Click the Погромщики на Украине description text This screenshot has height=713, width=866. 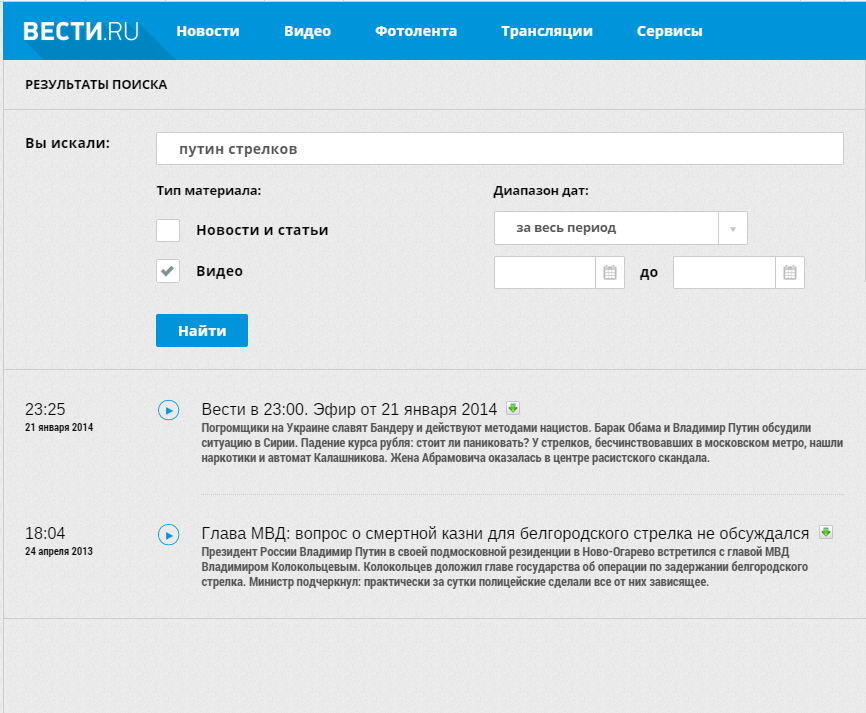coord(522,443)
